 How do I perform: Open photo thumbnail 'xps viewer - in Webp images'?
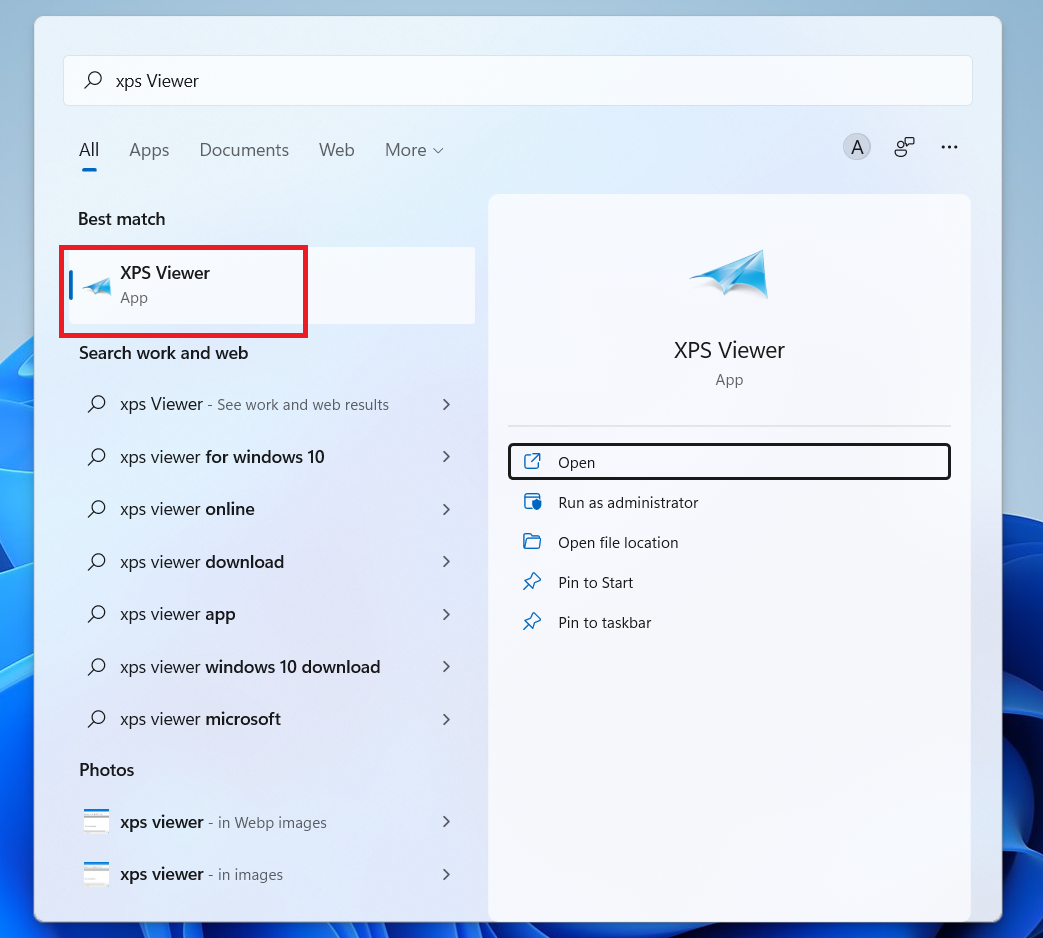[x=96, y=822]
